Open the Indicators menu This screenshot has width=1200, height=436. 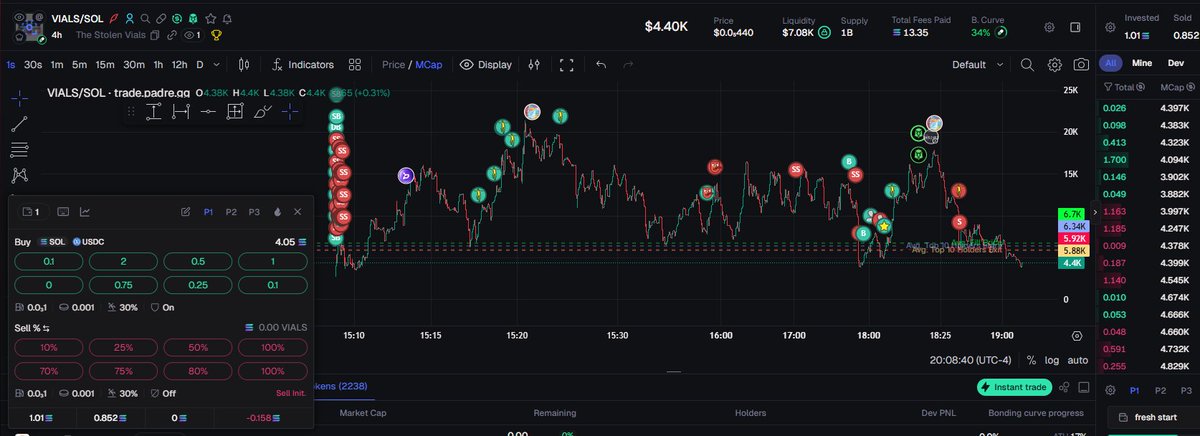pos(302,65)
